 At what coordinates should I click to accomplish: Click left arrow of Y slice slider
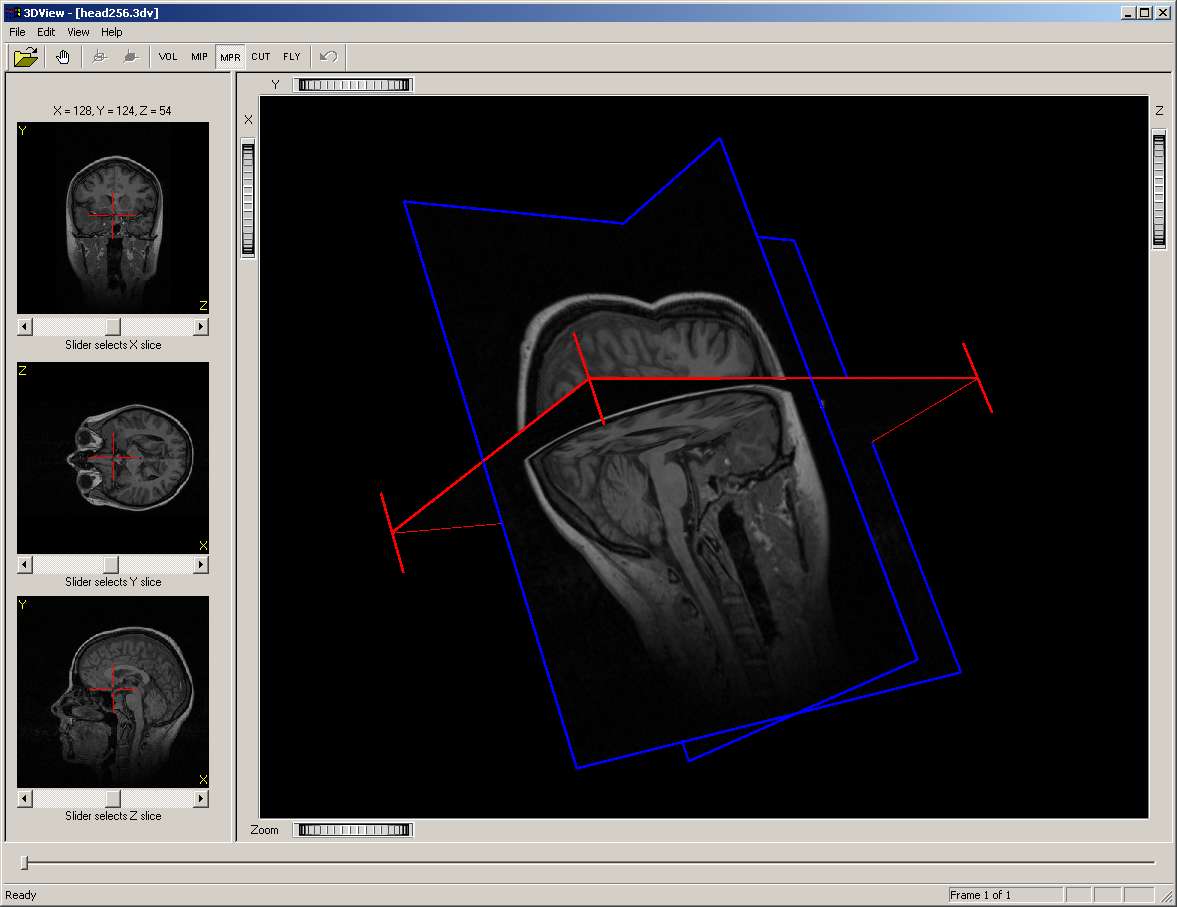coord(25,565)
